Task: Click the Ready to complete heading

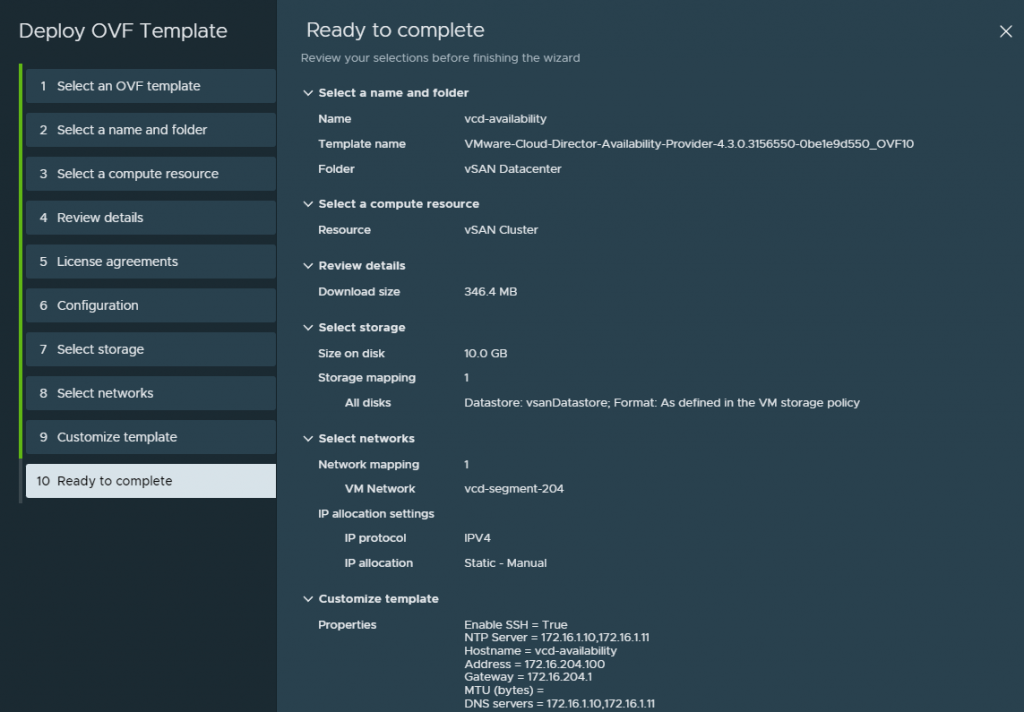Action: pos(395,30)
